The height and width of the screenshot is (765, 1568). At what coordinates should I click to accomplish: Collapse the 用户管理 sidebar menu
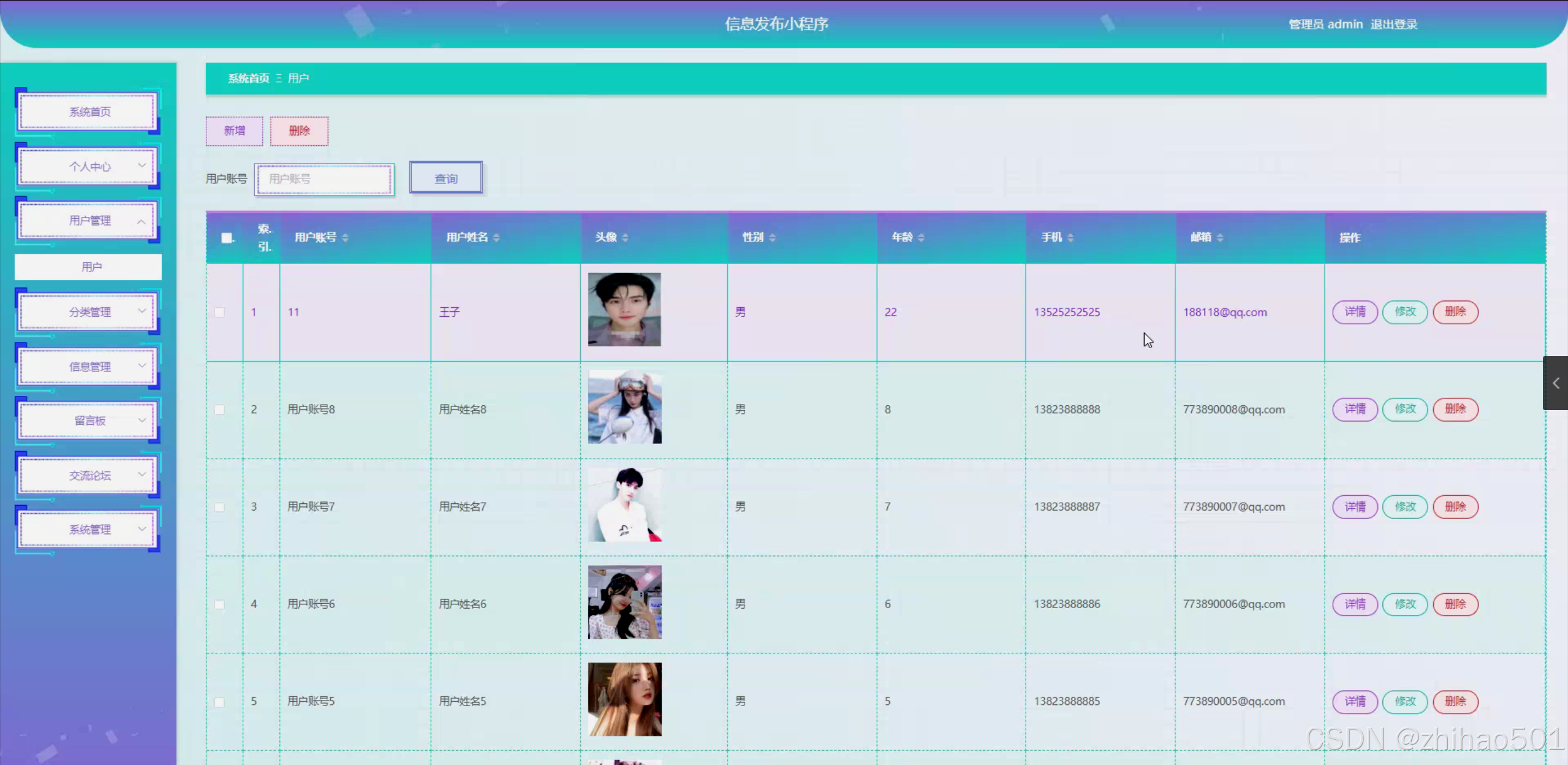[89, 221]
